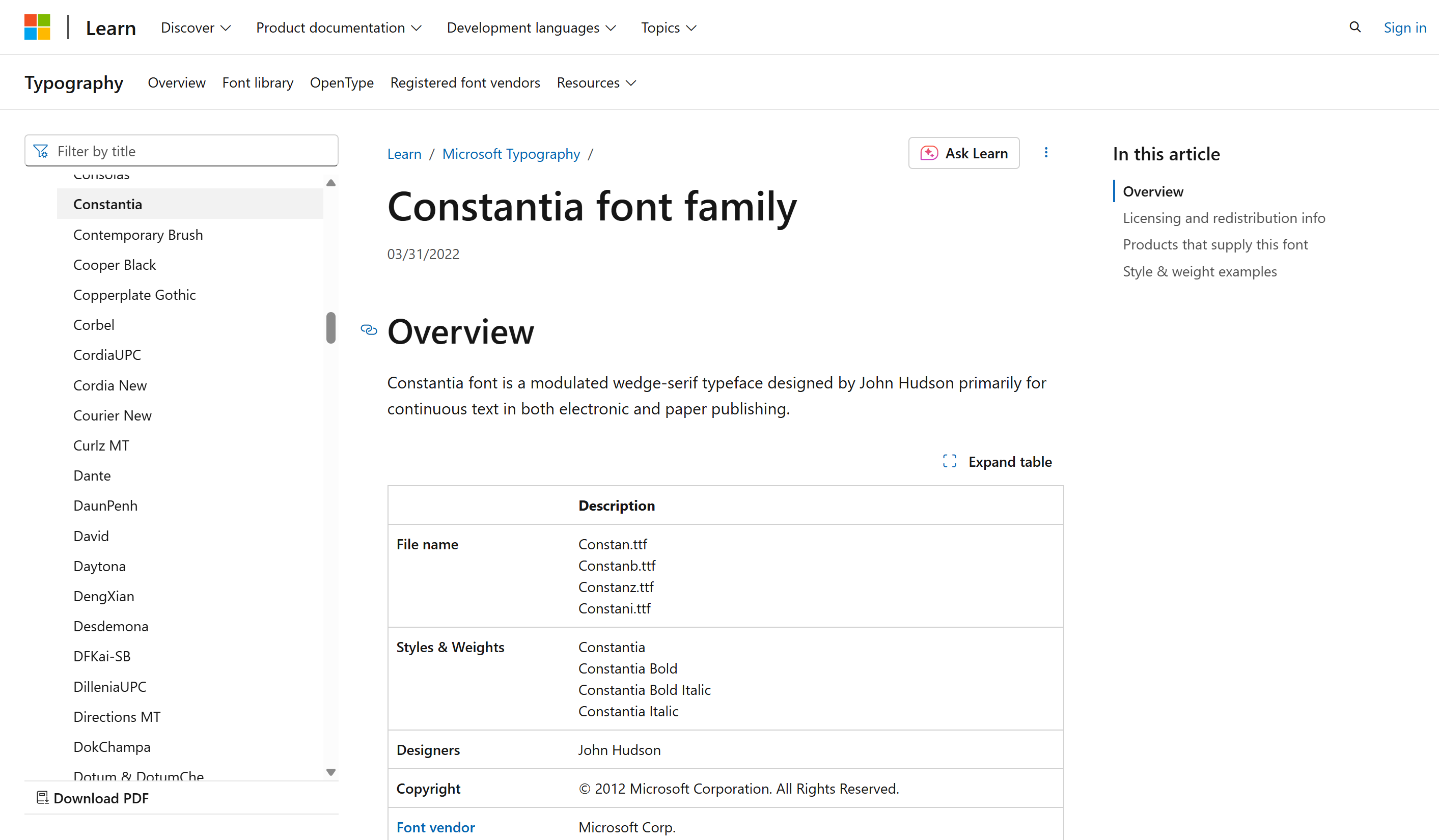Open the Discover dropdown

(196, 27)
